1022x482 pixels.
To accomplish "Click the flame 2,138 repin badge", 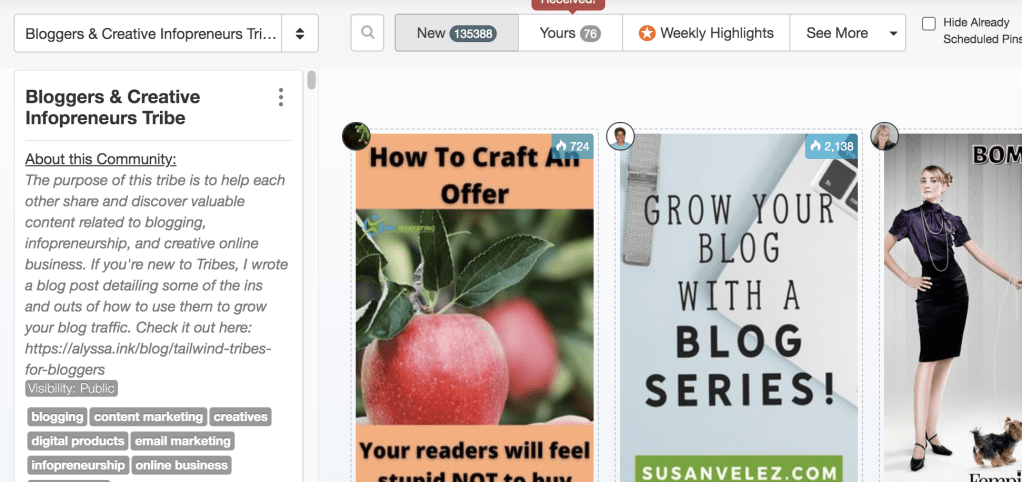I will click(x=832, y=147).
